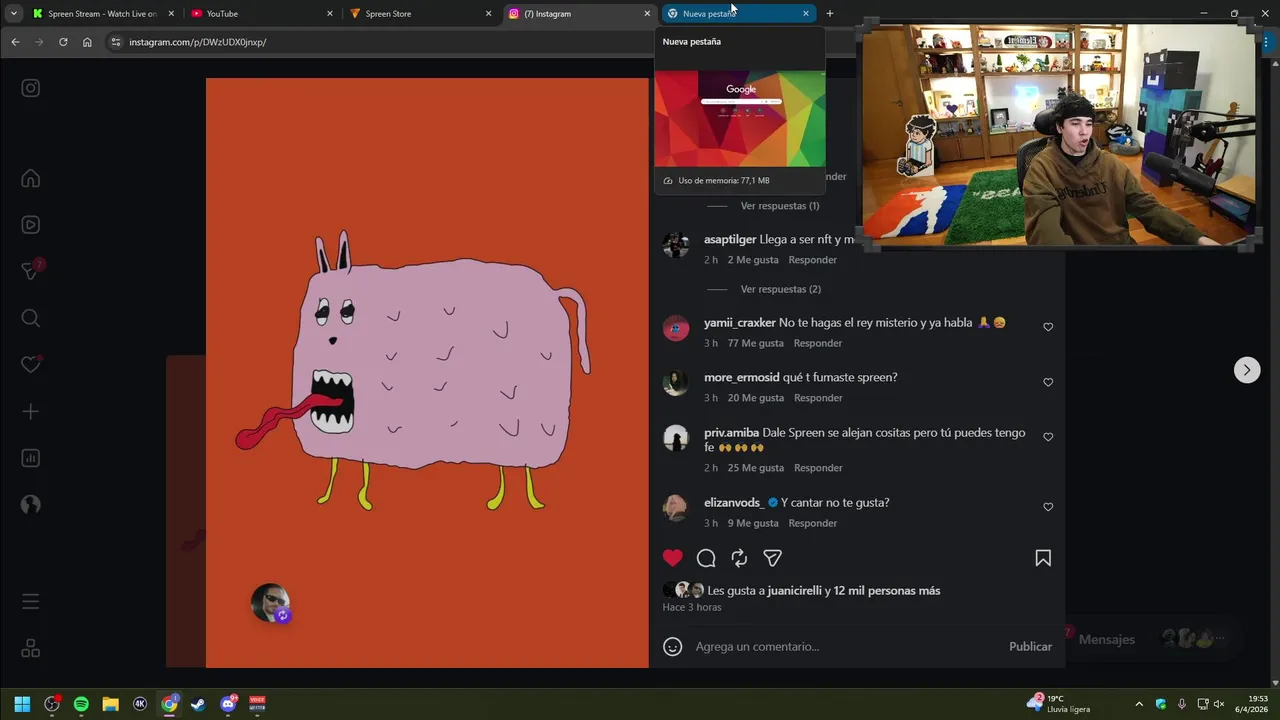Open File Explorer from the taskbar
Image resolution: width=1280 pixels, height=720 pixels.
(110, 704)
